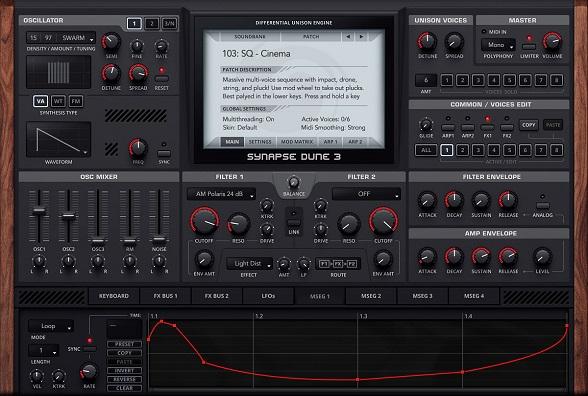
Task: Toggle the ARP2 switch
Action: pos(468,127)
